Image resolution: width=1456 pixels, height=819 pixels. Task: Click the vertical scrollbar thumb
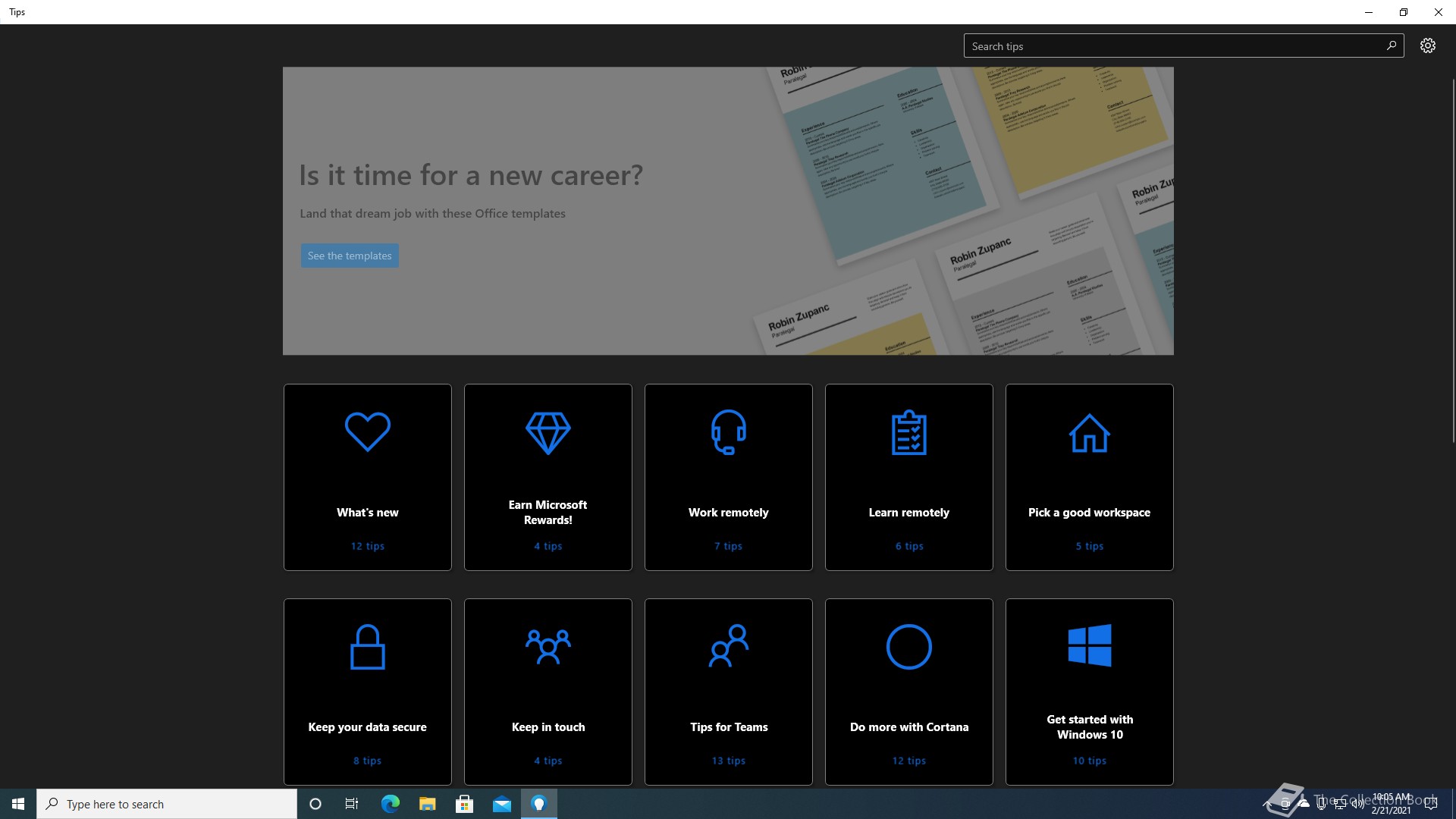click(x=1453, y=260)
